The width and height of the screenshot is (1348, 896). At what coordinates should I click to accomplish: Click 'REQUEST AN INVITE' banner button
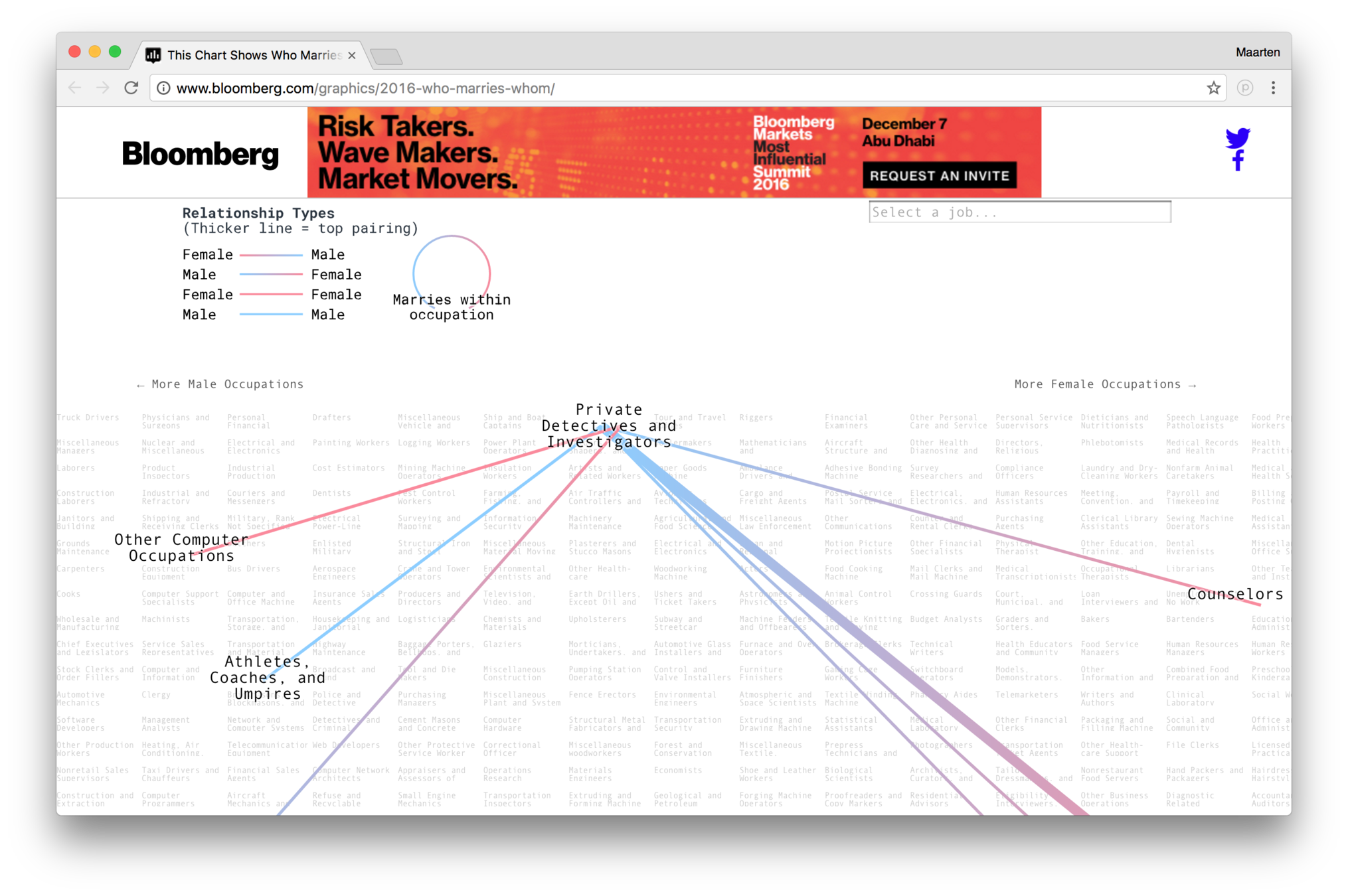939,176
